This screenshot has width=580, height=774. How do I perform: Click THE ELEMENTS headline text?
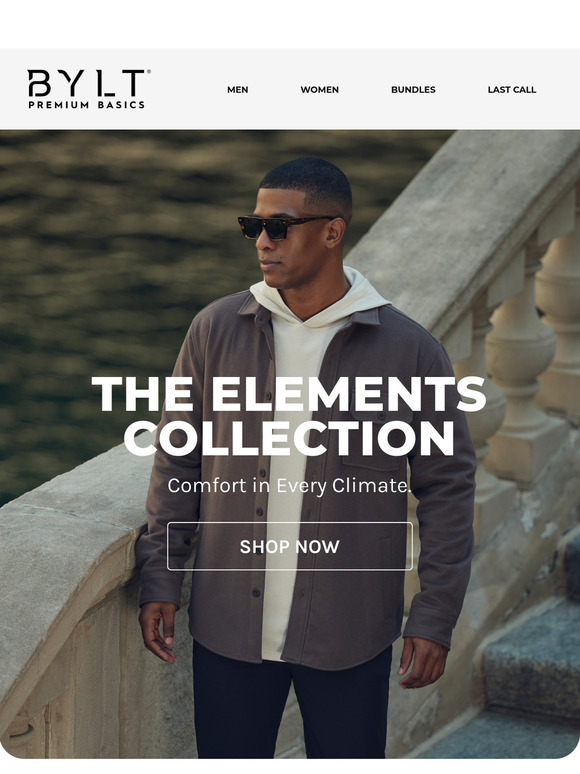tap(289, 394)
